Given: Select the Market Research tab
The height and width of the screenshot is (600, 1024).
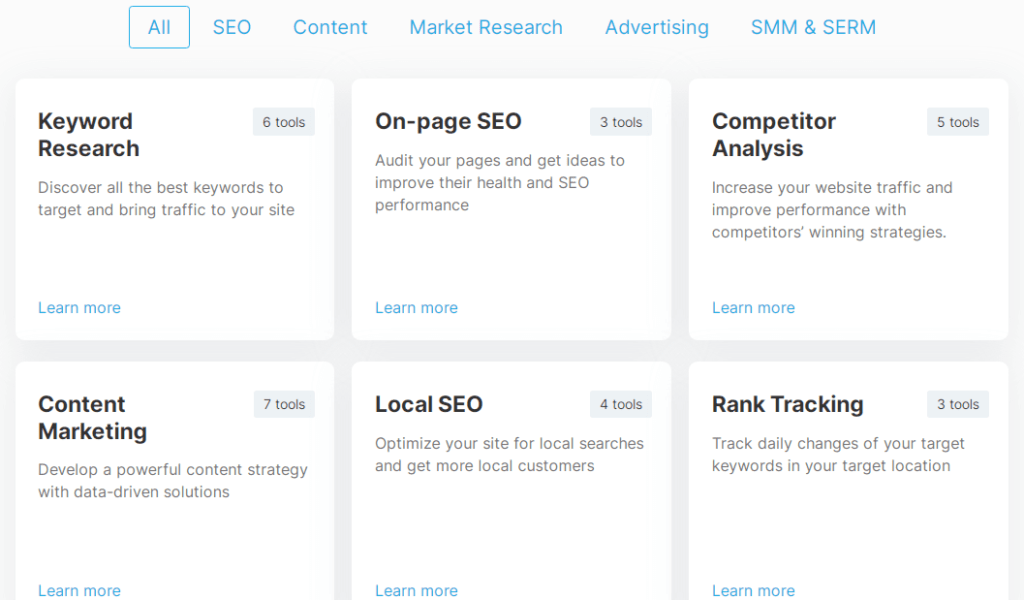Looking at the screenshot, I should (485, 27).
